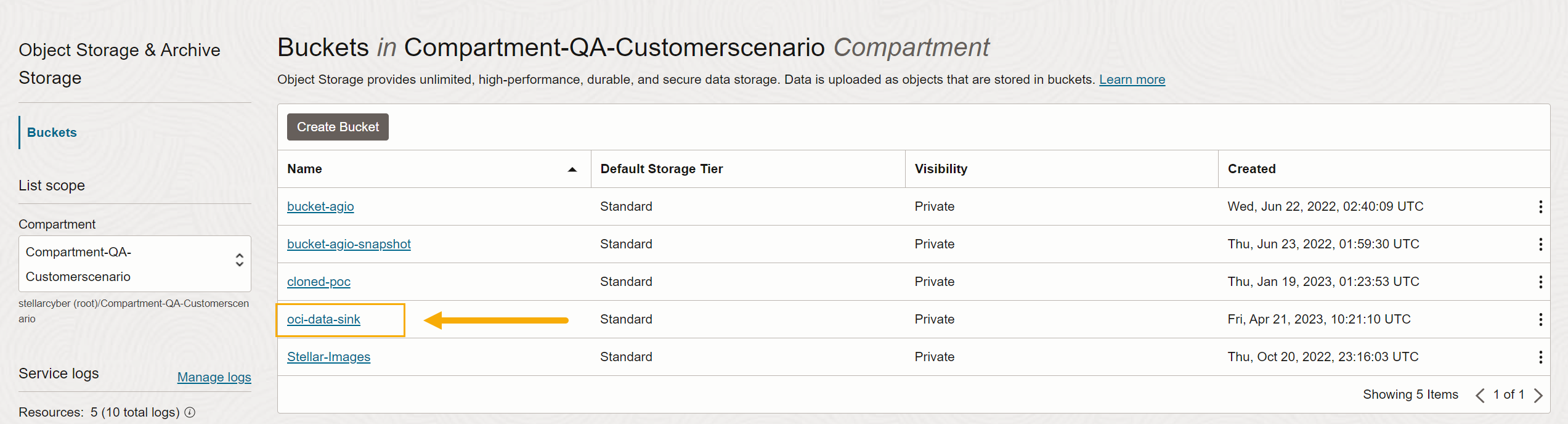
Task: Open three-dot menu for Stellar-Images row
Action: click(1540, 357)
